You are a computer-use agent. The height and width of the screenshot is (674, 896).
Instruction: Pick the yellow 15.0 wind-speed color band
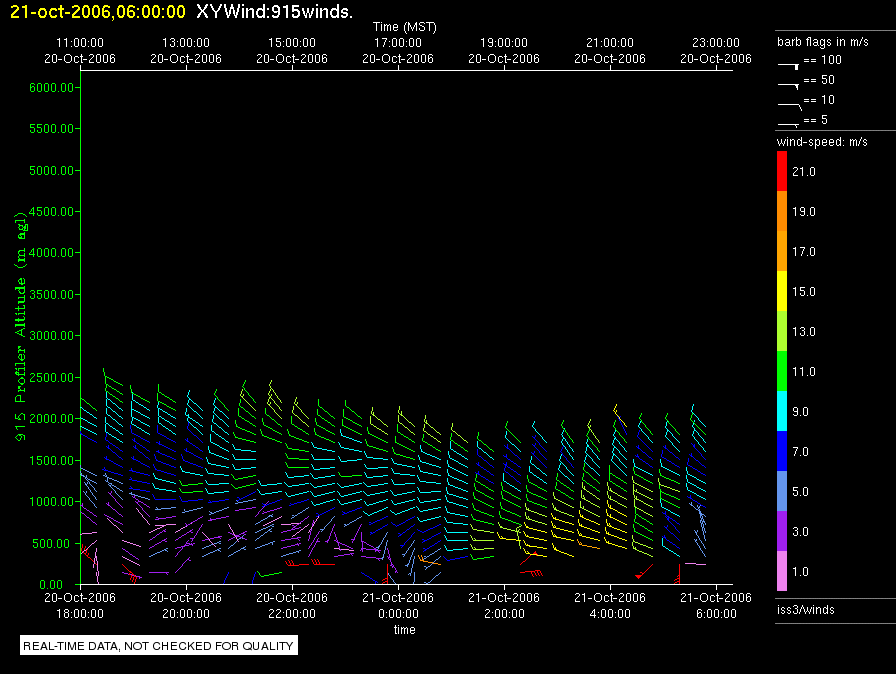[783, 291]
